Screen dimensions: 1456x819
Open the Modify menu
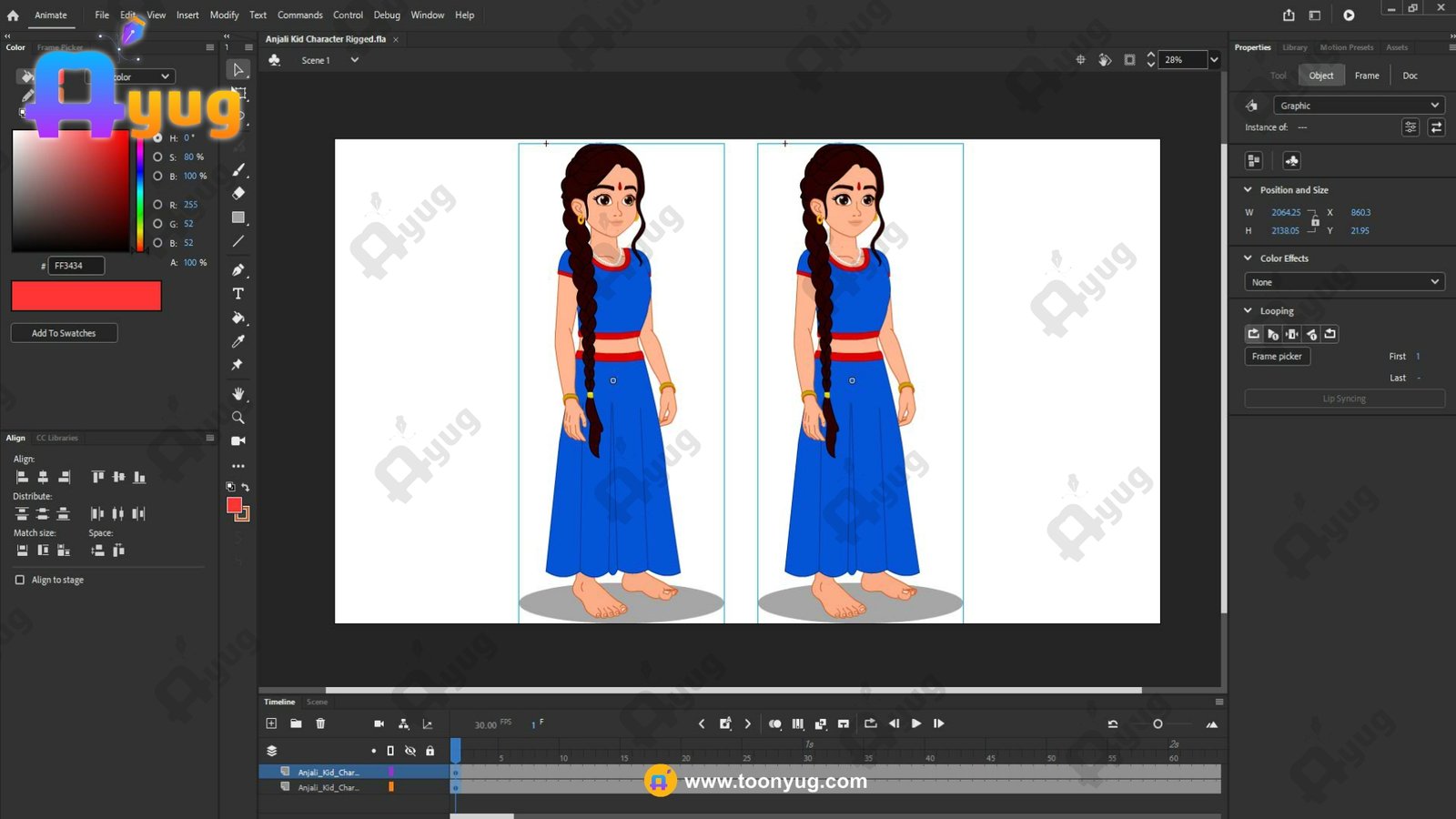[224, 15]
